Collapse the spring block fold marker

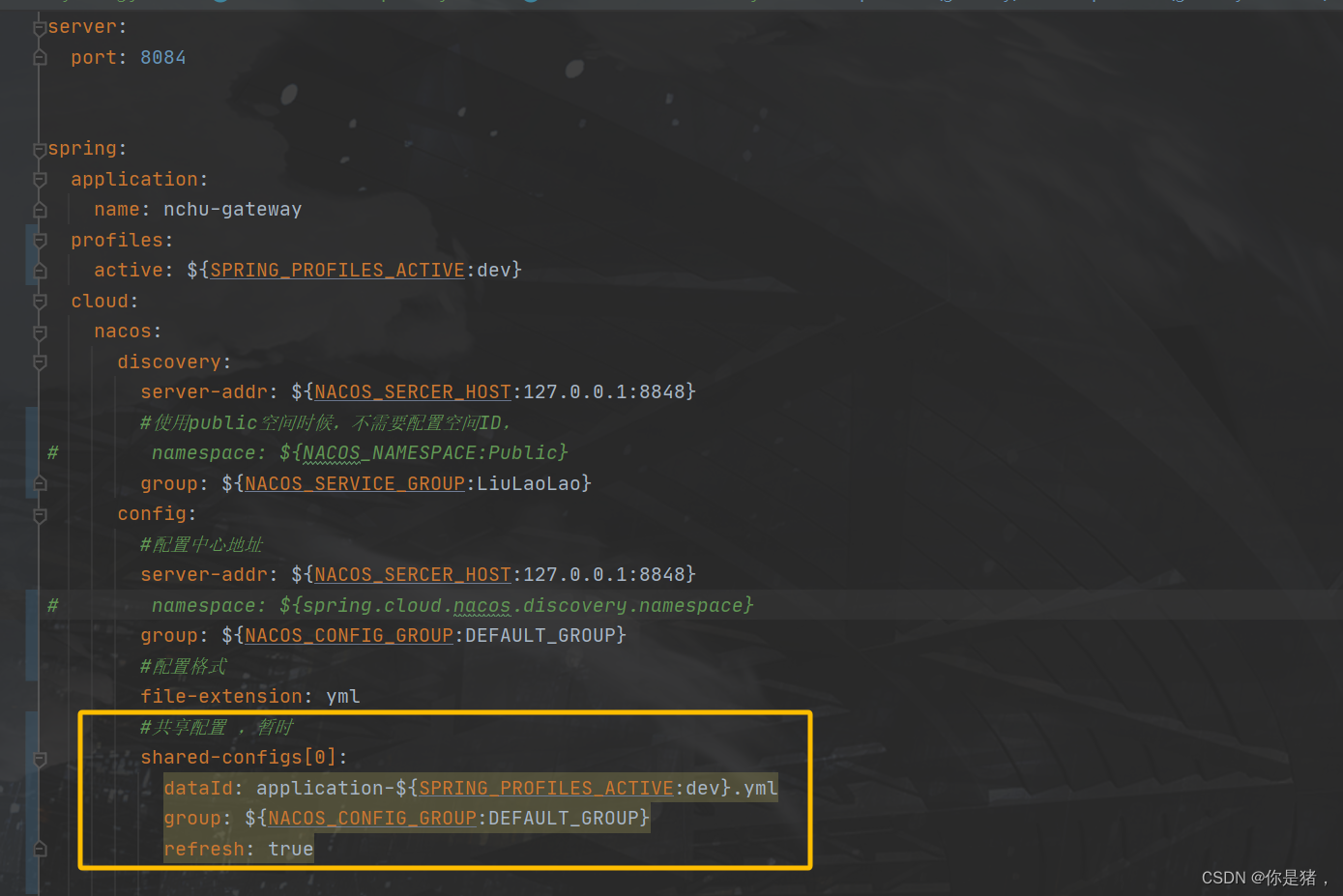click(40, 149)
